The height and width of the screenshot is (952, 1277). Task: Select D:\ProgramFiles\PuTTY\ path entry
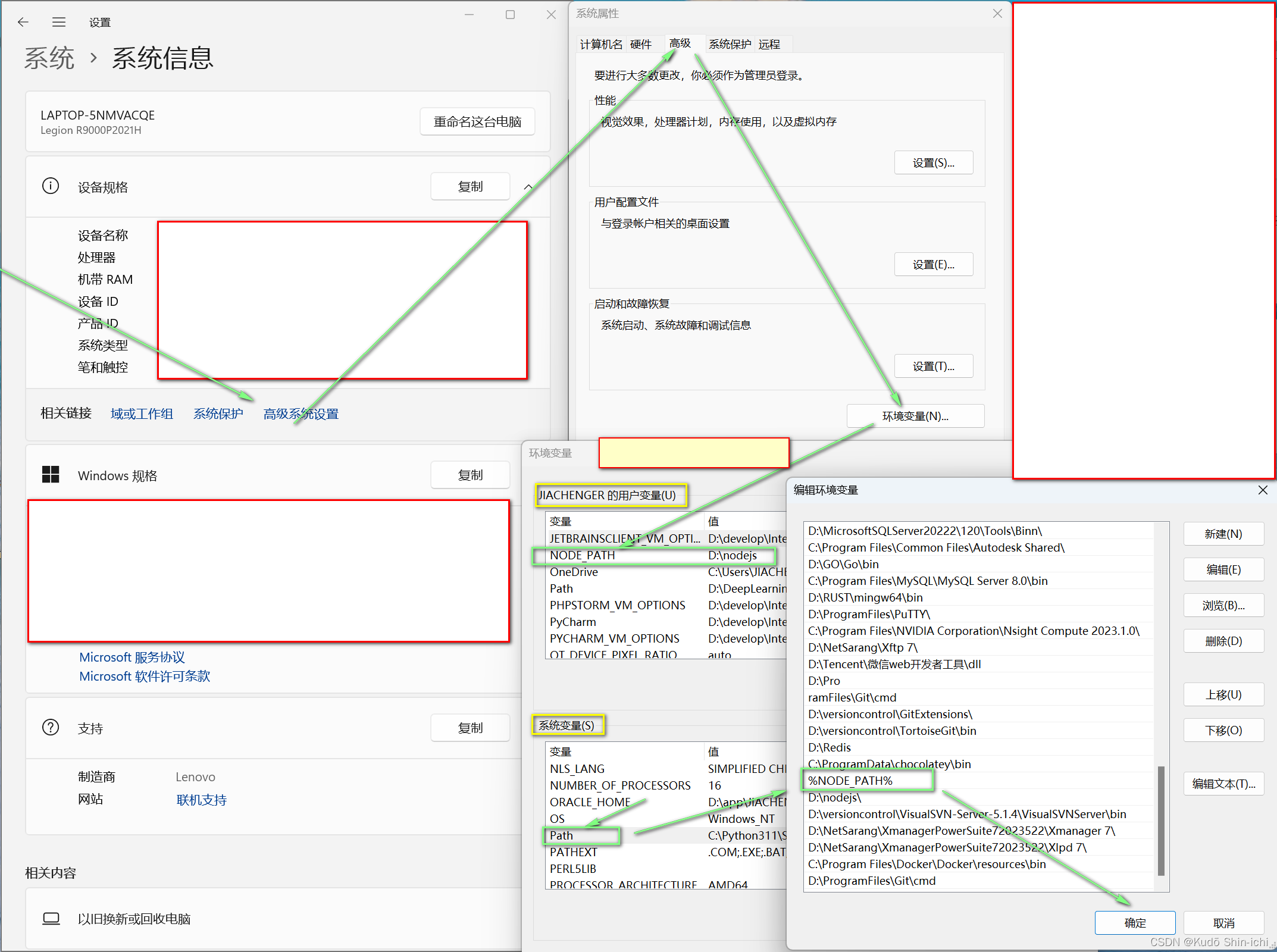pos(979,614)
